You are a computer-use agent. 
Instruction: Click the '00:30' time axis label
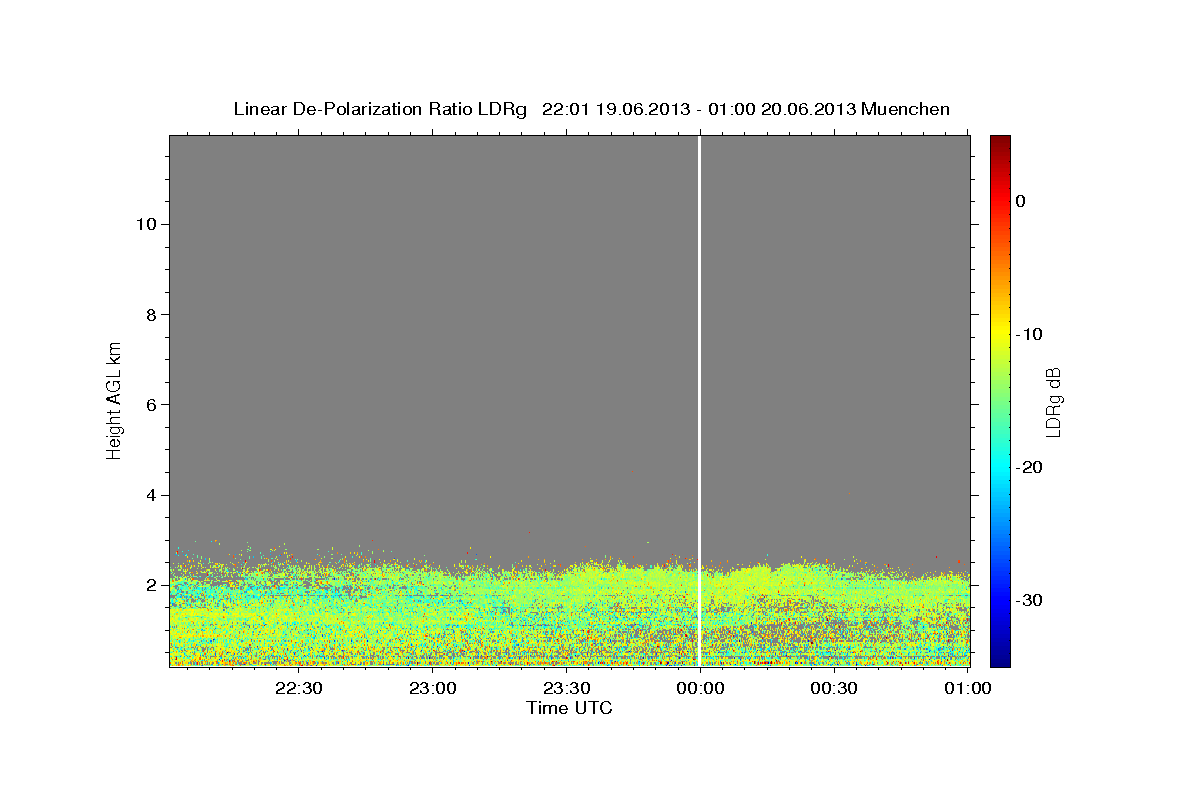click(835, 688)
